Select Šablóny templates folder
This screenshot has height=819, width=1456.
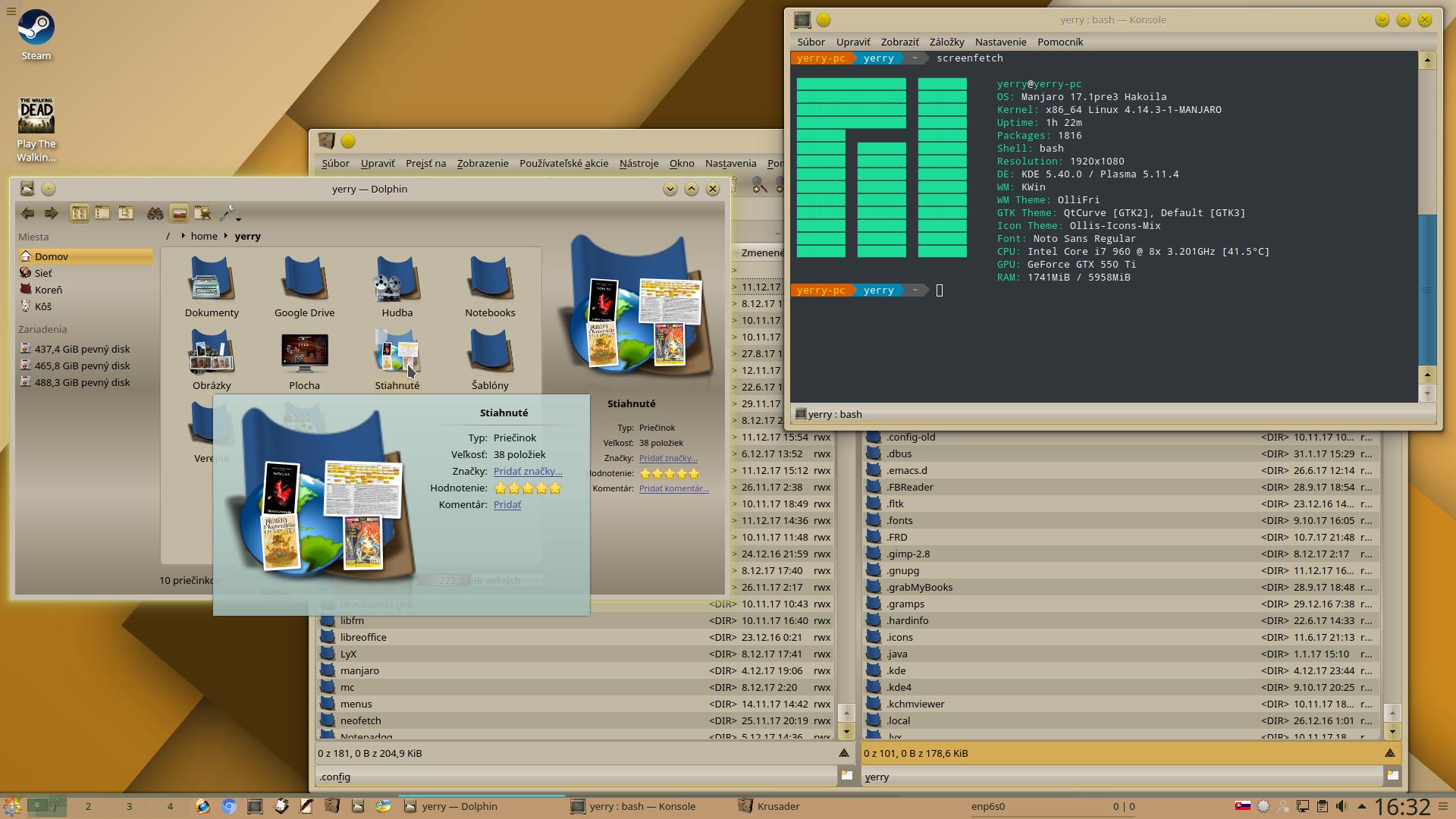490,358
